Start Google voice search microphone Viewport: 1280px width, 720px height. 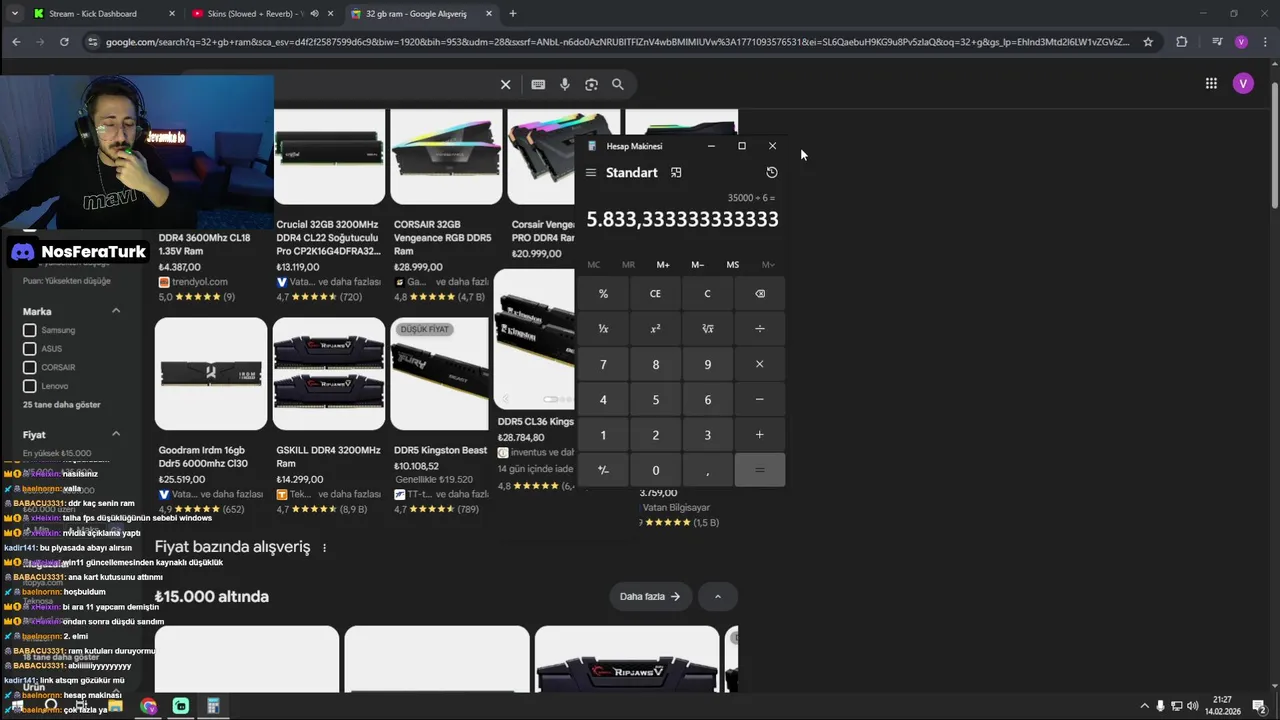coord(565,85)
